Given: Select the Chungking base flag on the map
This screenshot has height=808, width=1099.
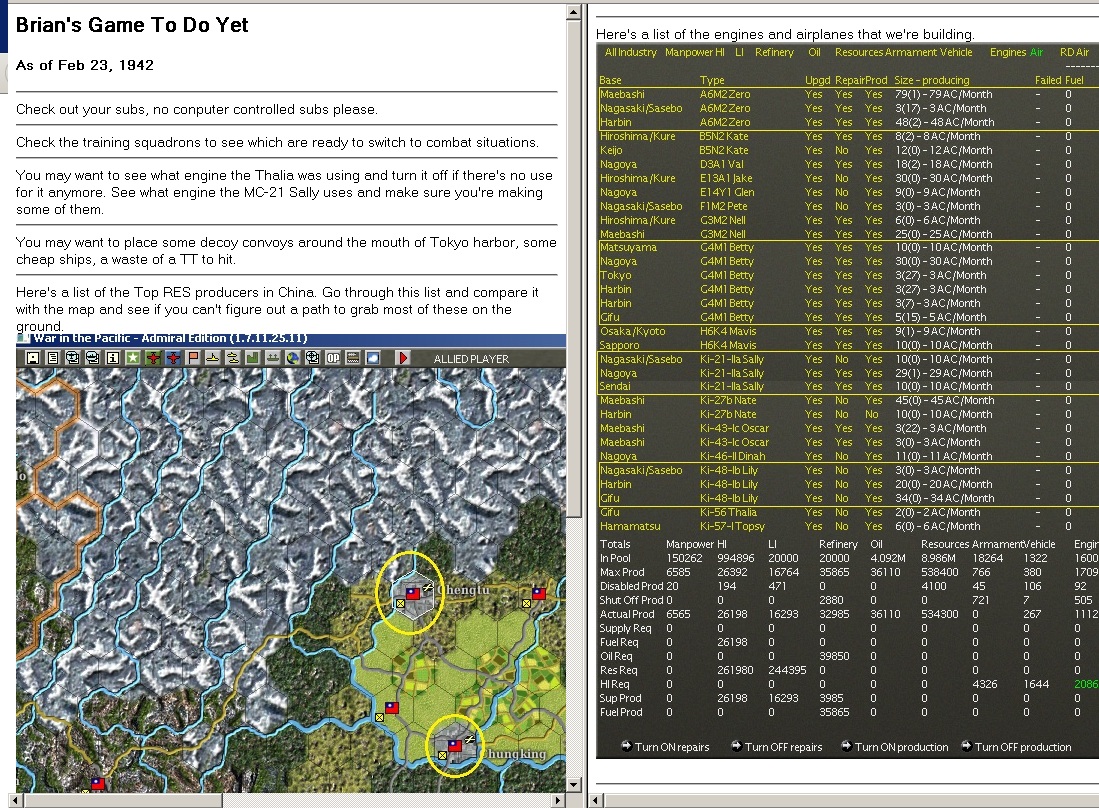Looking at the screenshot, I should 455,746.
